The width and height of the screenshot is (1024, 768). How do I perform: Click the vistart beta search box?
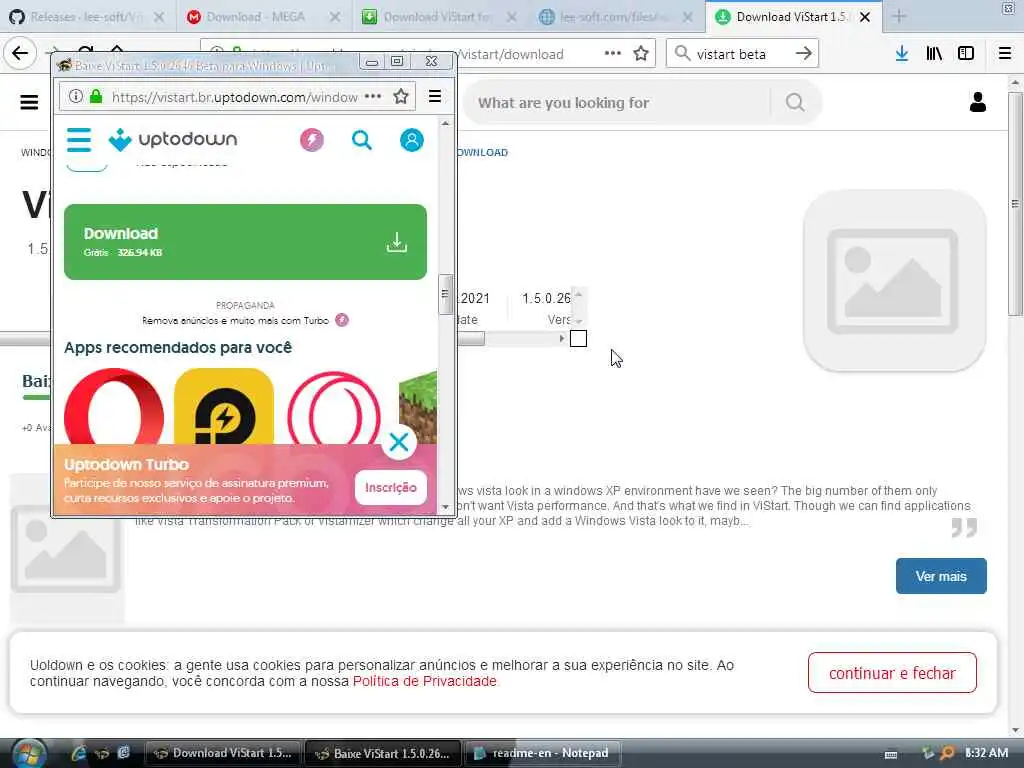(731, 54)
